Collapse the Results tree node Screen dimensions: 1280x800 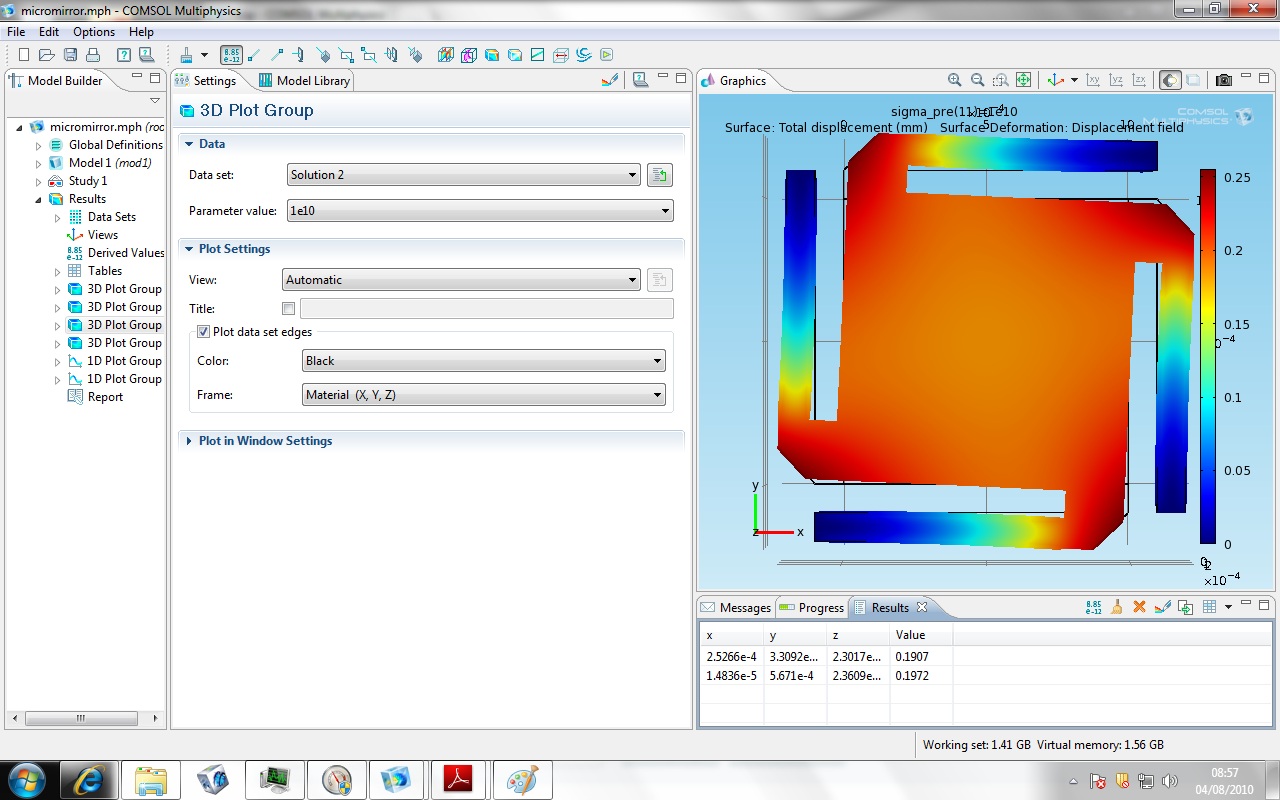pos(39,199)
